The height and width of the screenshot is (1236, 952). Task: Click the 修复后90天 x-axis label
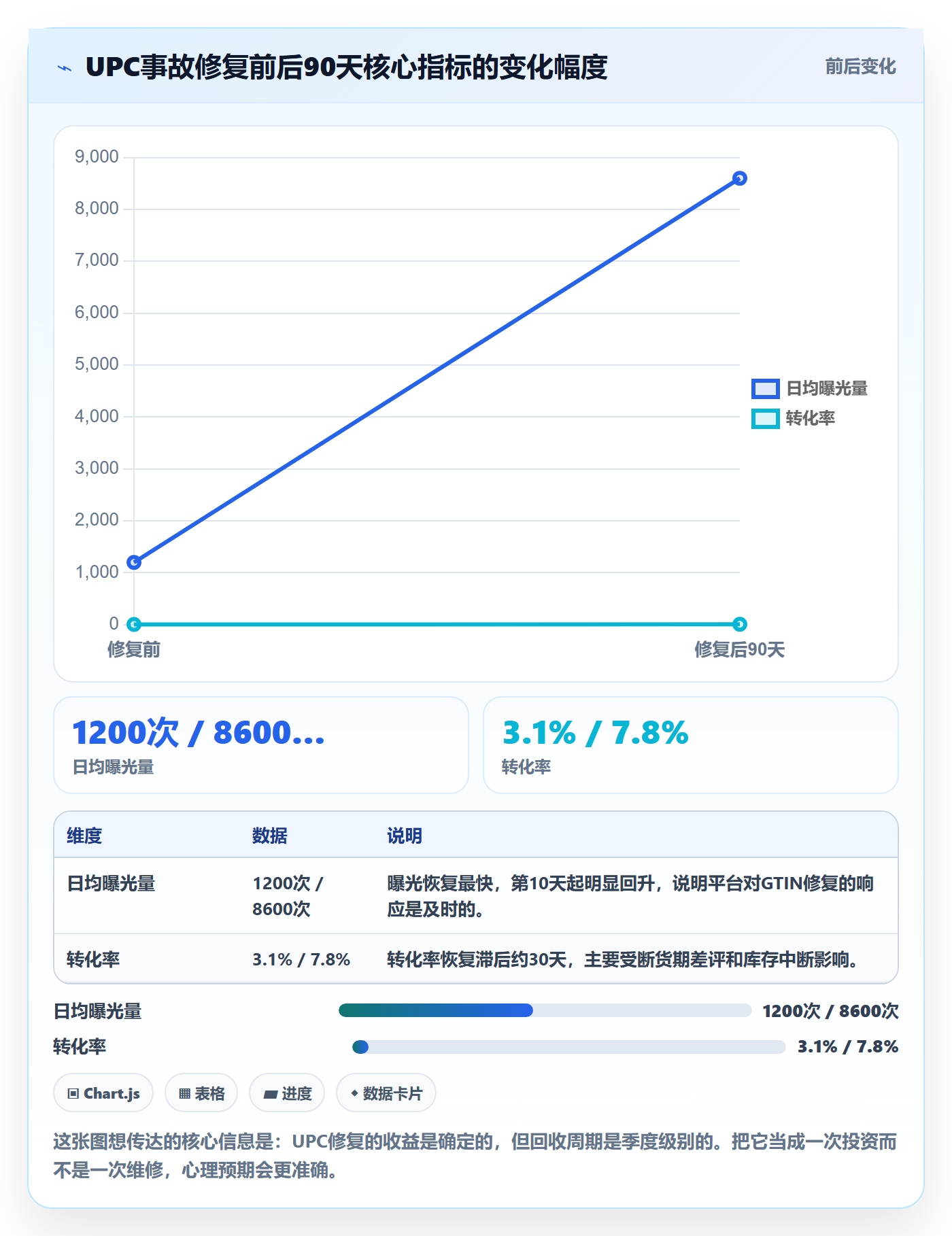click(x=740, y=649)
